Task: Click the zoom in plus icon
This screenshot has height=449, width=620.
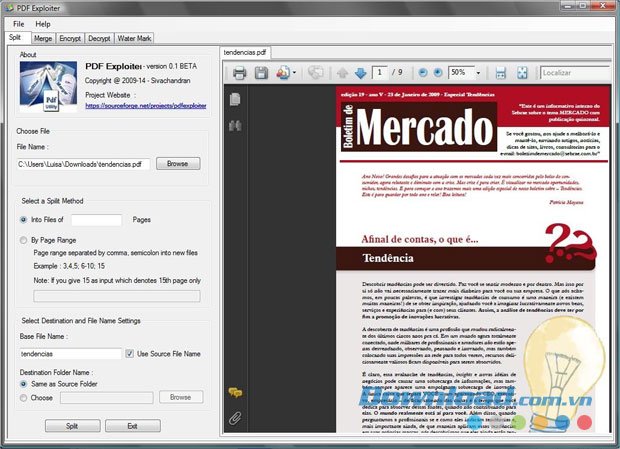Action: pos(438,73)
